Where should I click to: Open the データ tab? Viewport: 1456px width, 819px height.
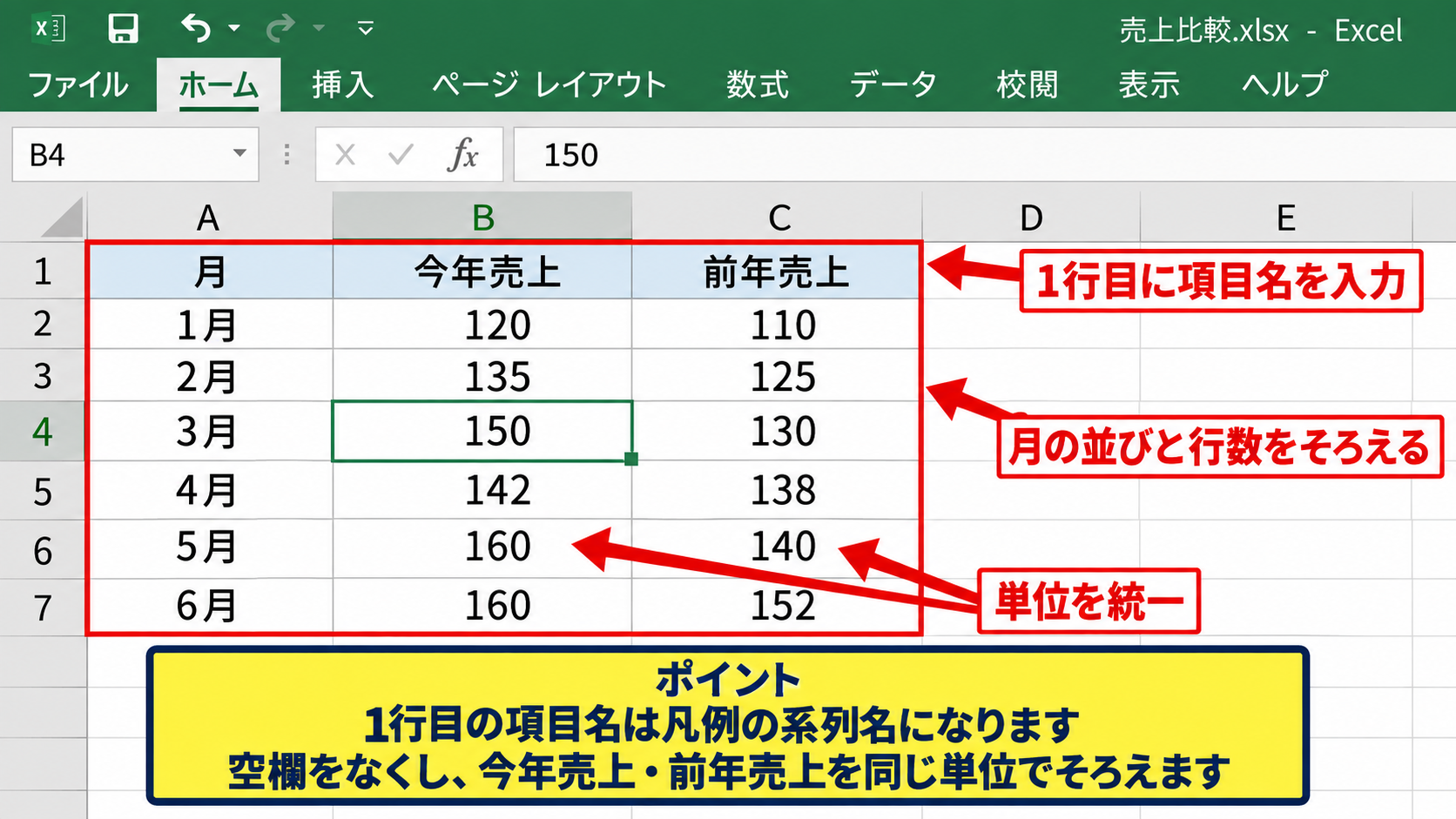893,84
